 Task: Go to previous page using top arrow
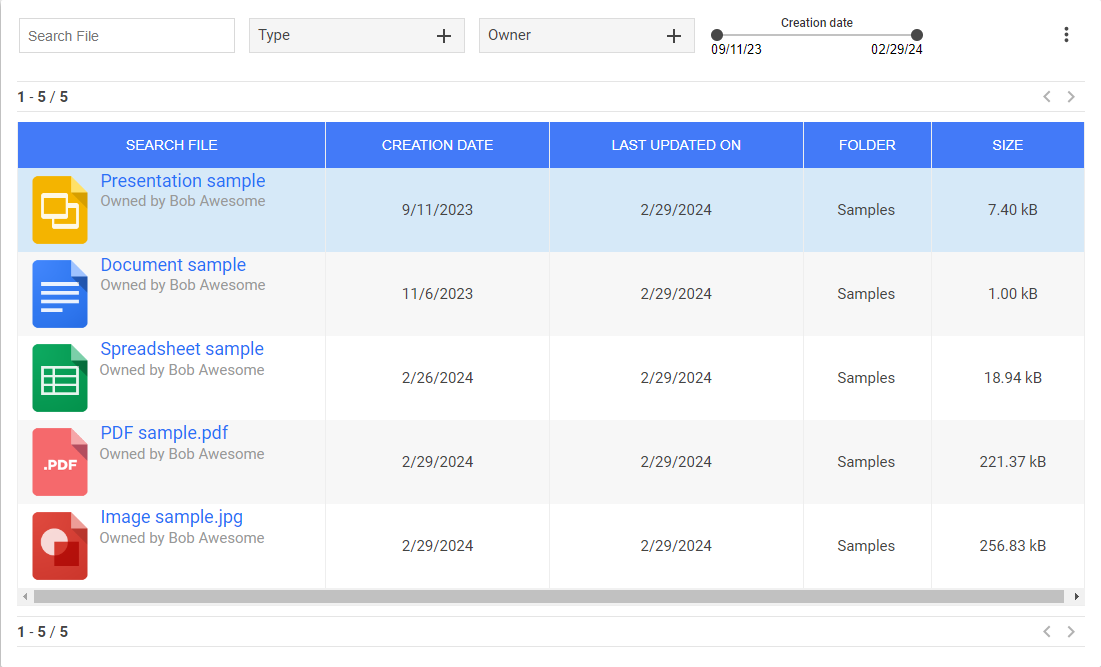(1047, 97)
